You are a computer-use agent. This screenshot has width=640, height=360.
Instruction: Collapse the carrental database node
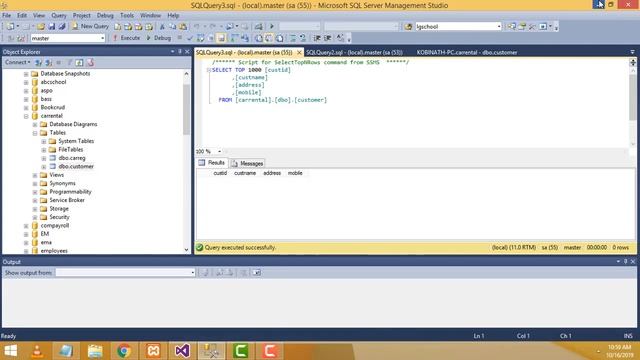[26, 116]
